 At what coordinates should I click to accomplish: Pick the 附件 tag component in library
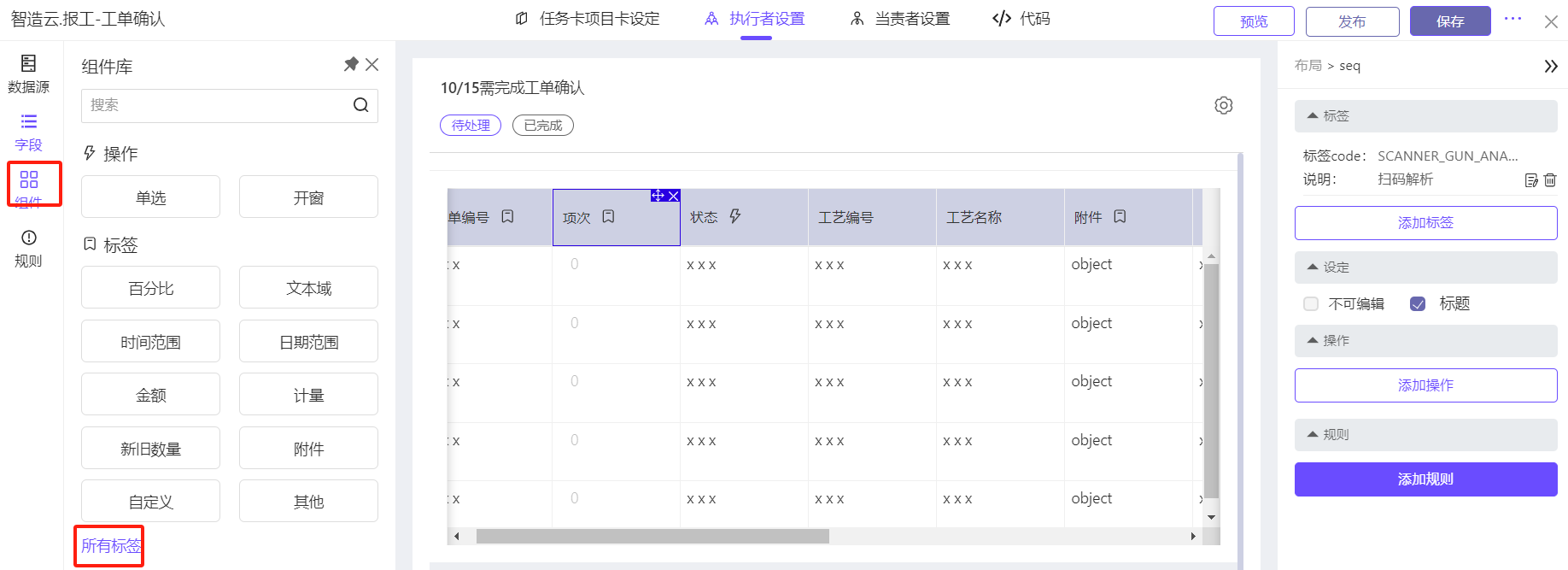pos(308,449)
